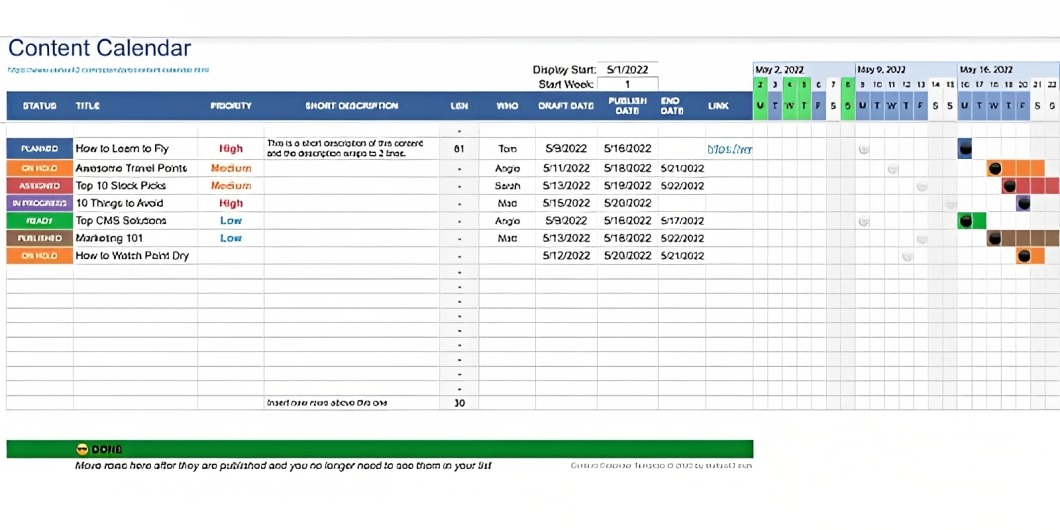
Task: Select draft date 5/15/2022
Action: tap(566, 203)
